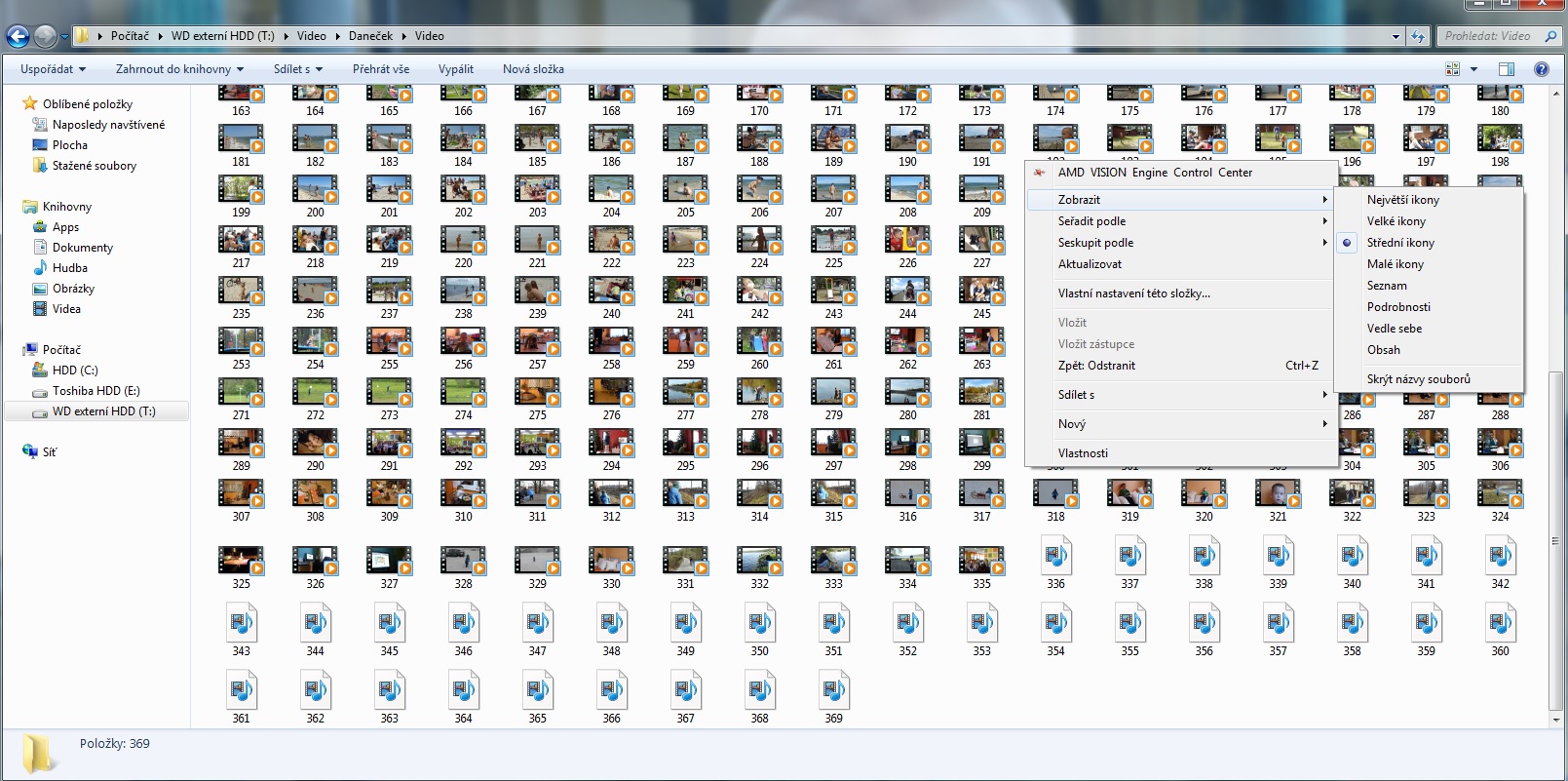Open the Zahrnout do knihovny dropdown
Image resolution: width=1568 pixels, height=781 pixels.
[x=179, y=69]
